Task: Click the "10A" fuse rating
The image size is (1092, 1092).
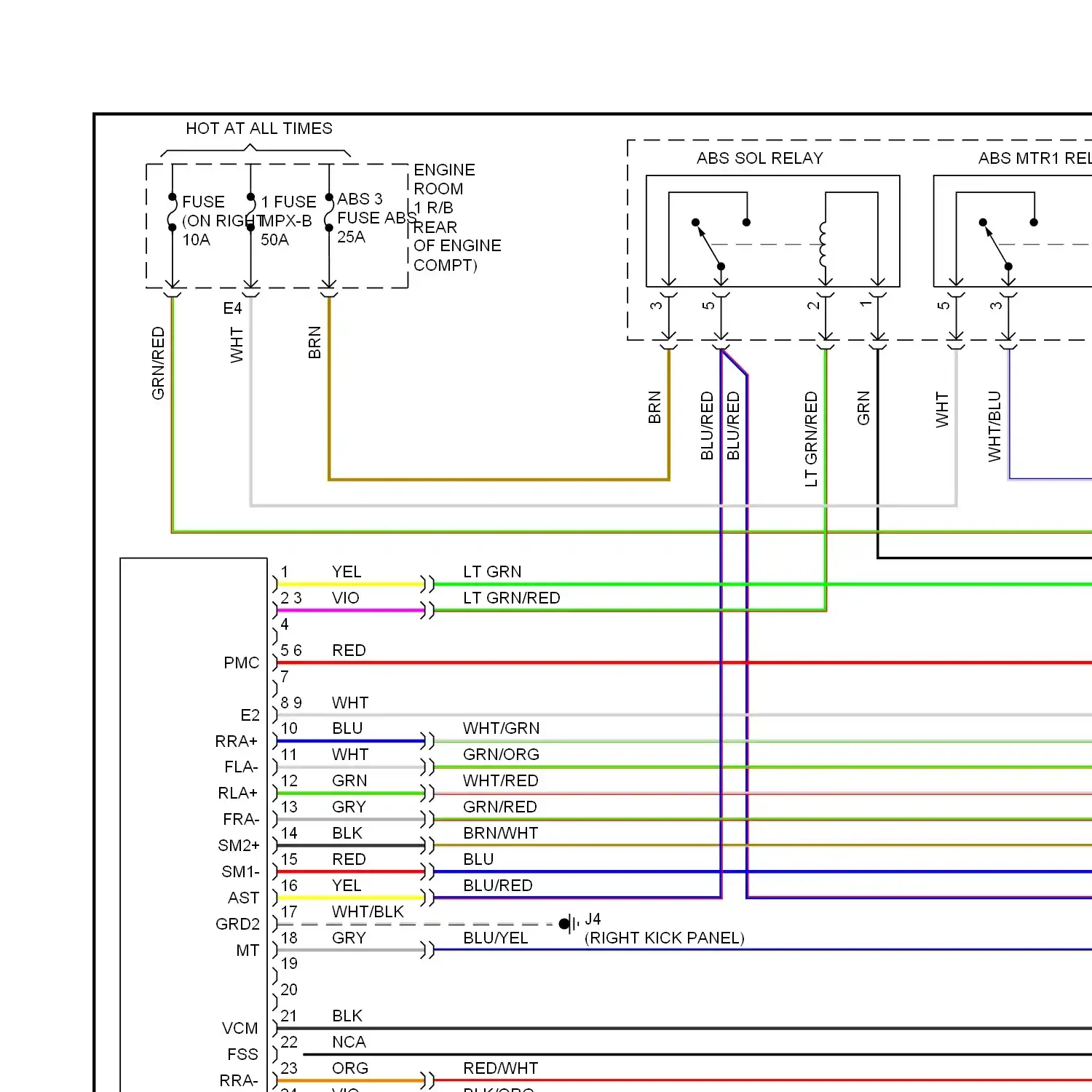Action: coord(196,240)
